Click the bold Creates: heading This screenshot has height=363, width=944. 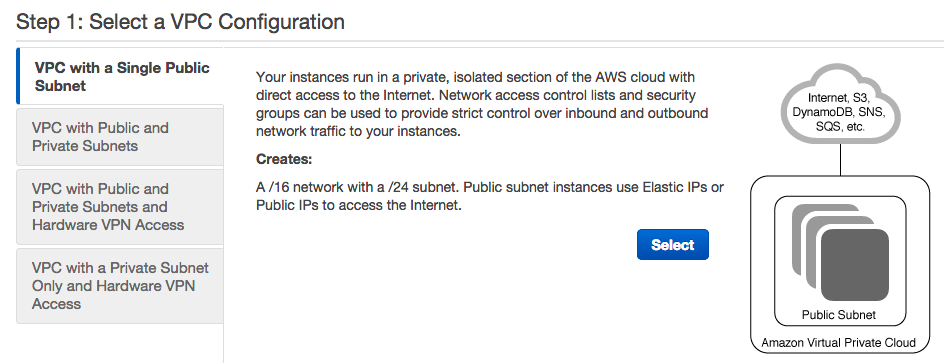(284, 160)
